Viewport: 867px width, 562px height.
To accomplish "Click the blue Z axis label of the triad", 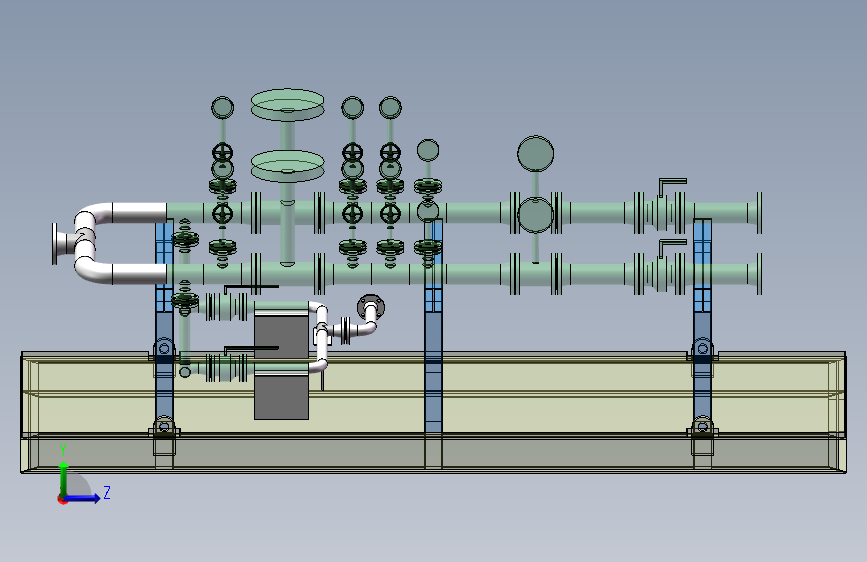I will 107,492.
